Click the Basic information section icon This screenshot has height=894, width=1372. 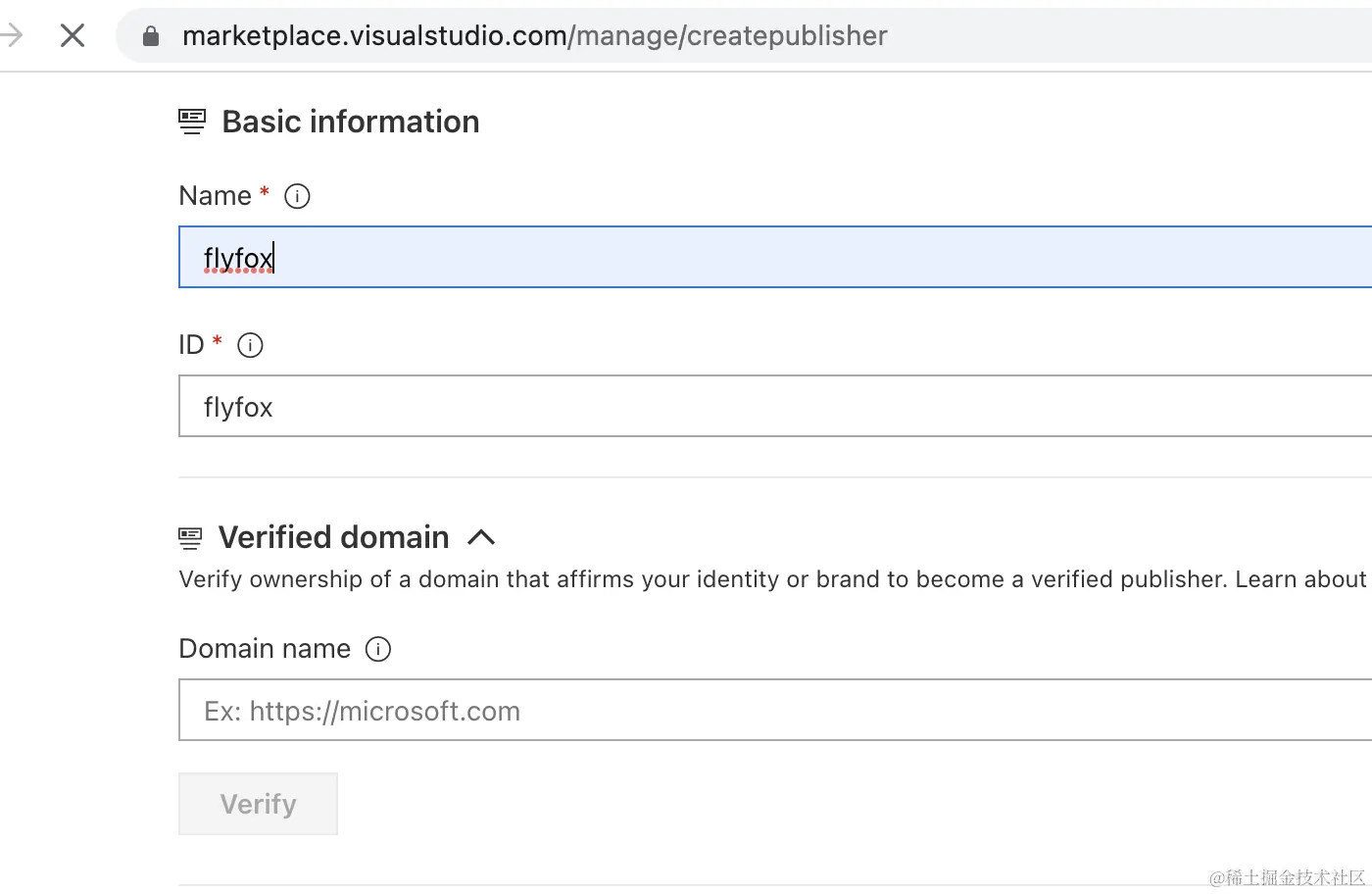[192, 122]
